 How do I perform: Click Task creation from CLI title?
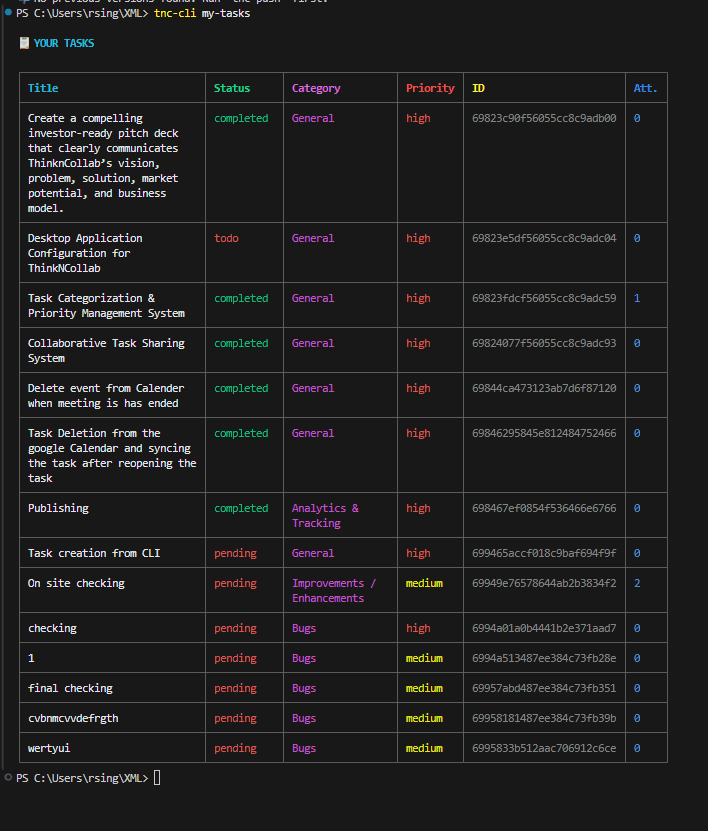[x=94, y=553]
